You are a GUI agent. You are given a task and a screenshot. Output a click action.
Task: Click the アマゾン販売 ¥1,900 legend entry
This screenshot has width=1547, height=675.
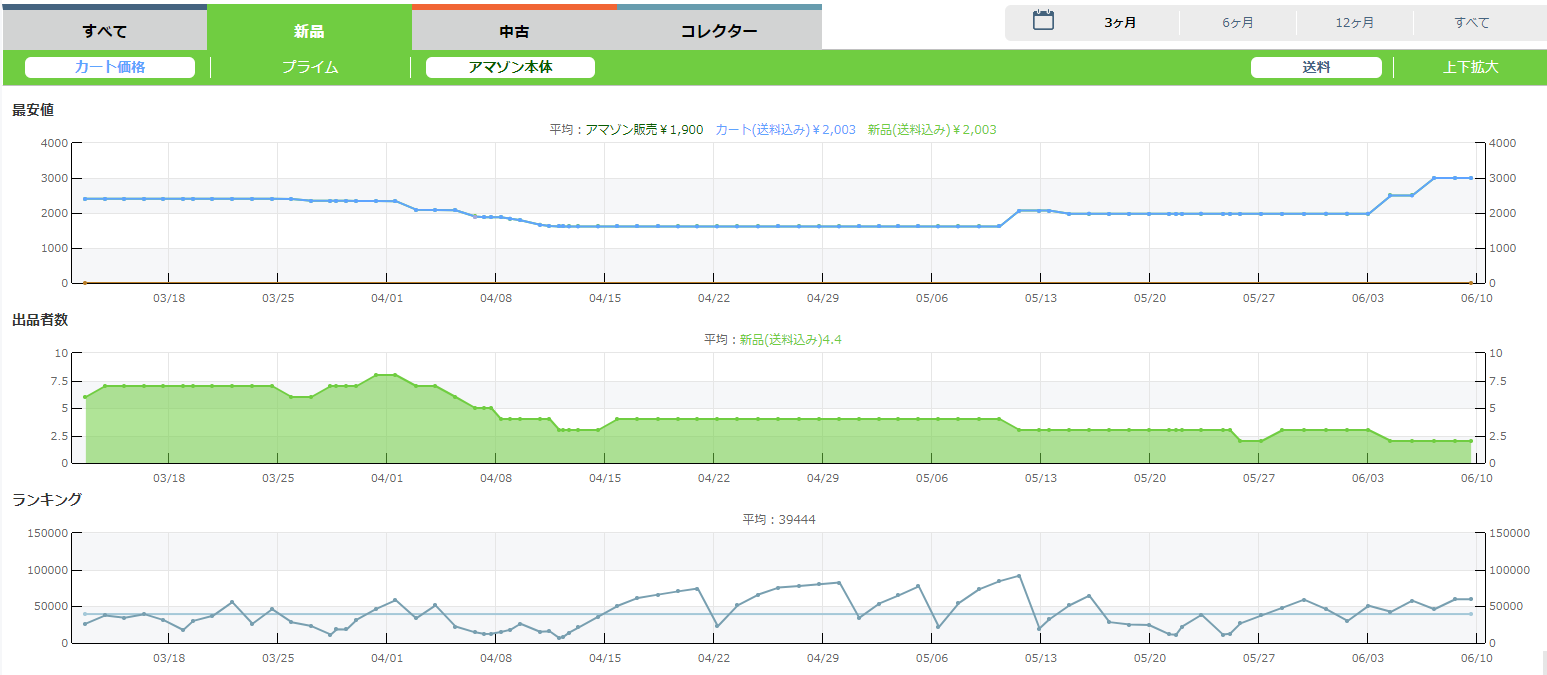(x=643, y=130)
